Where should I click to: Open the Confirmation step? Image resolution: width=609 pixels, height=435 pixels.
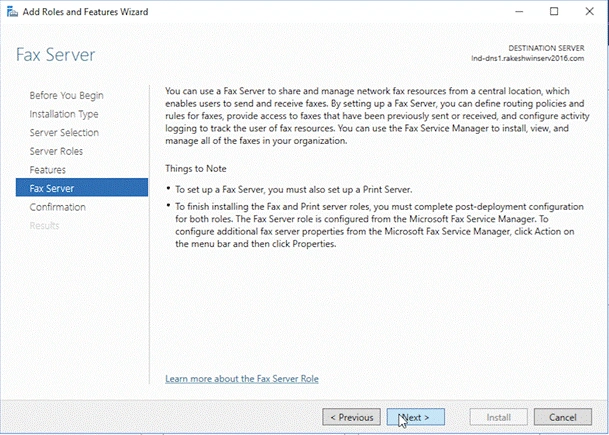pyautogui.click(x=57, y=207)
